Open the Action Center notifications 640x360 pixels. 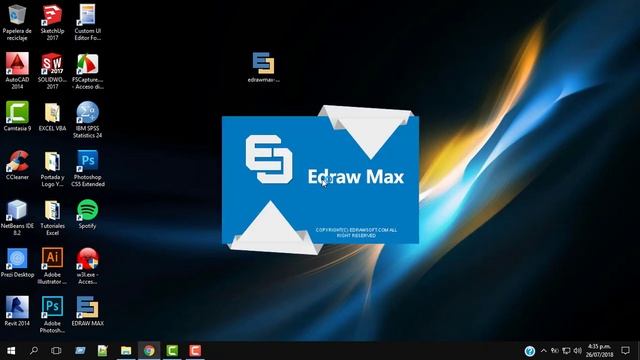(x=625, y=351)
